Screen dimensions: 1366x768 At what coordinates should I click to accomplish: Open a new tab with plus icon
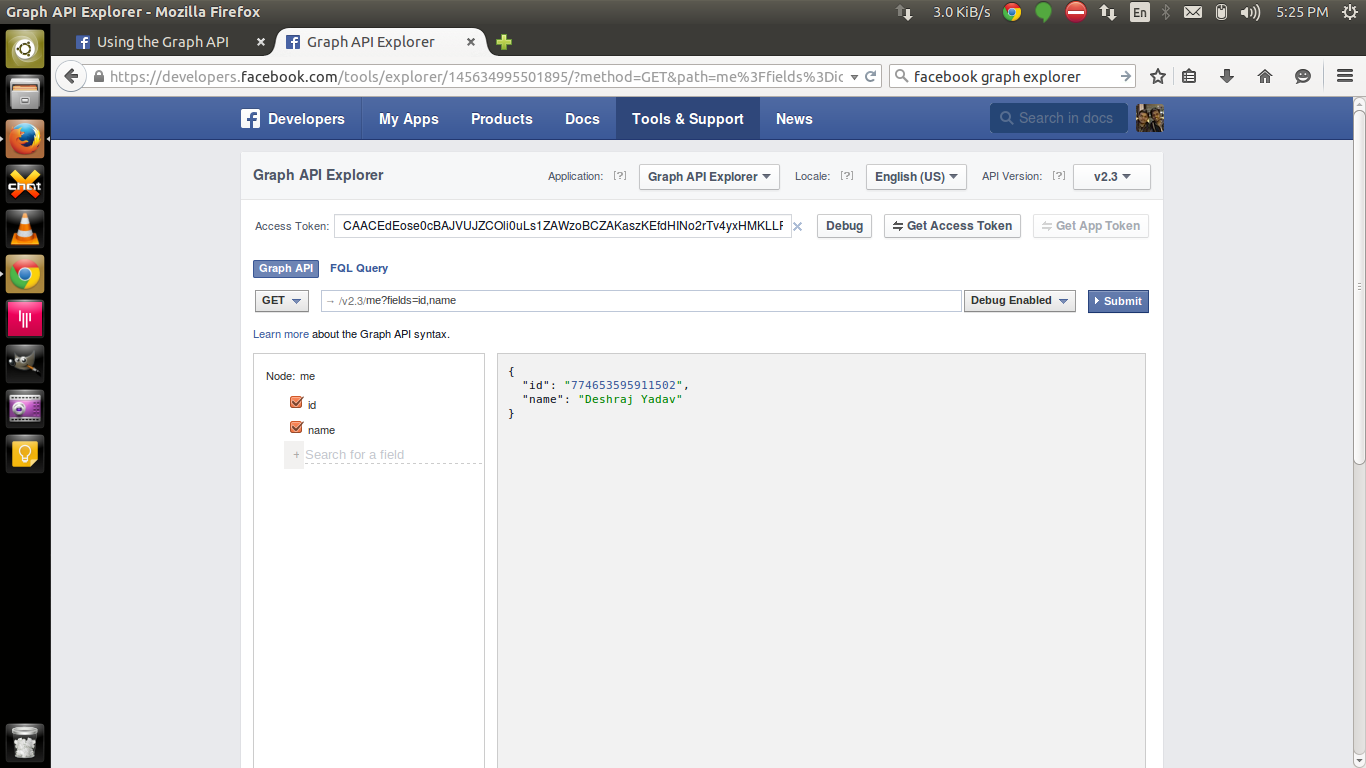(504, 42)
